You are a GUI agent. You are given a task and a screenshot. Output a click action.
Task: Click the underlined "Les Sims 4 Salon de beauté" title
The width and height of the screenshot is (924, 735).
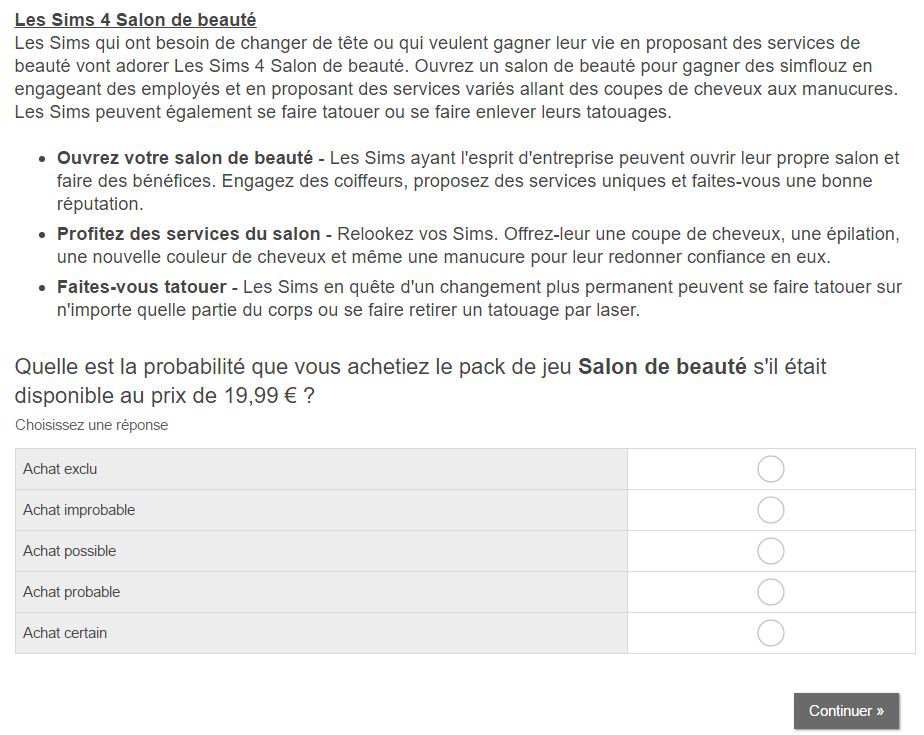coord(136,19)
